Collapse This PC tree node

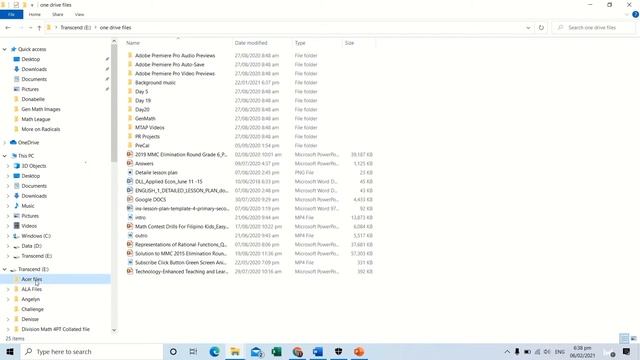pyautogui.click(x=4, y=156)
